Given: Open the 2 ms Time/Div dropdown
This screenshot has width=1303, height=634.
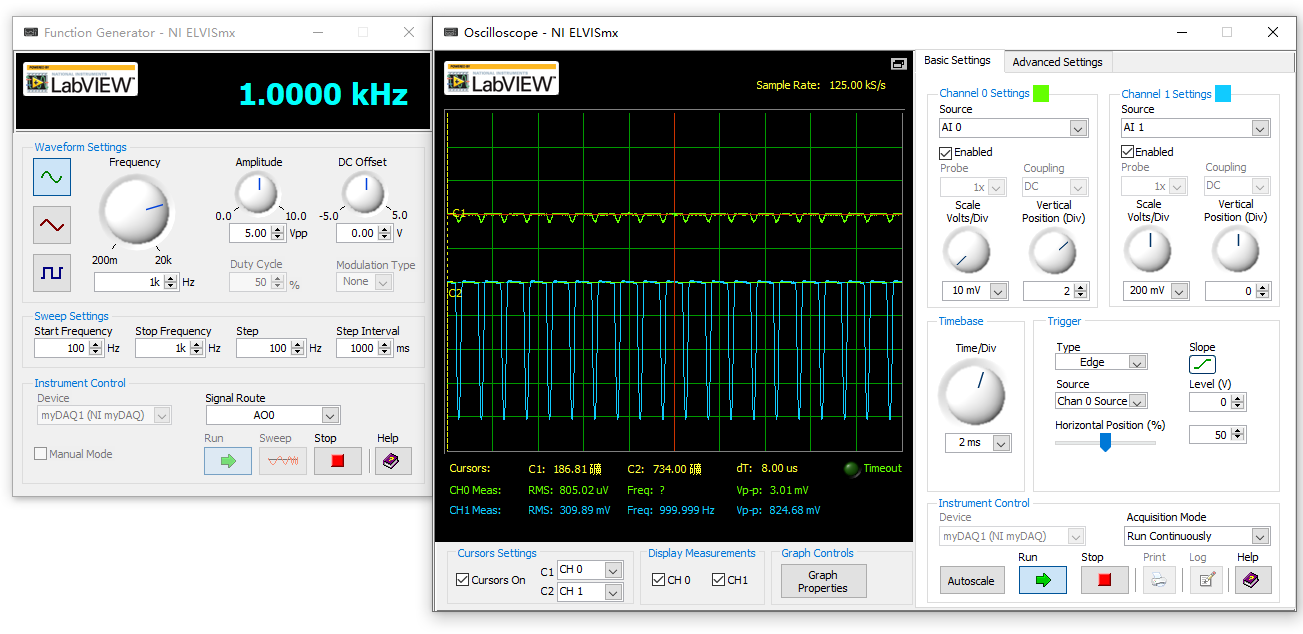Looking at the screenshot, I should click(1002, 443).
